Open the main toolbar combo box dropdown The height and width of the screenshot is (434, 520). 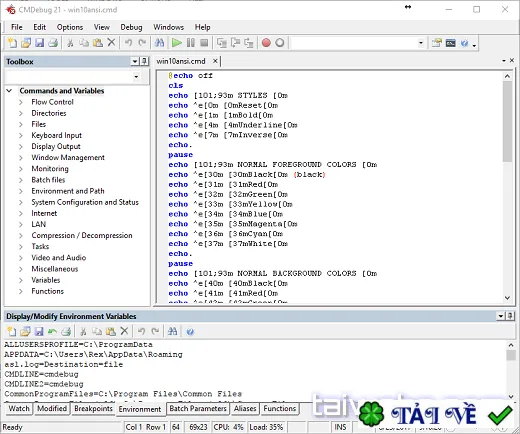[x=421, y=43]
